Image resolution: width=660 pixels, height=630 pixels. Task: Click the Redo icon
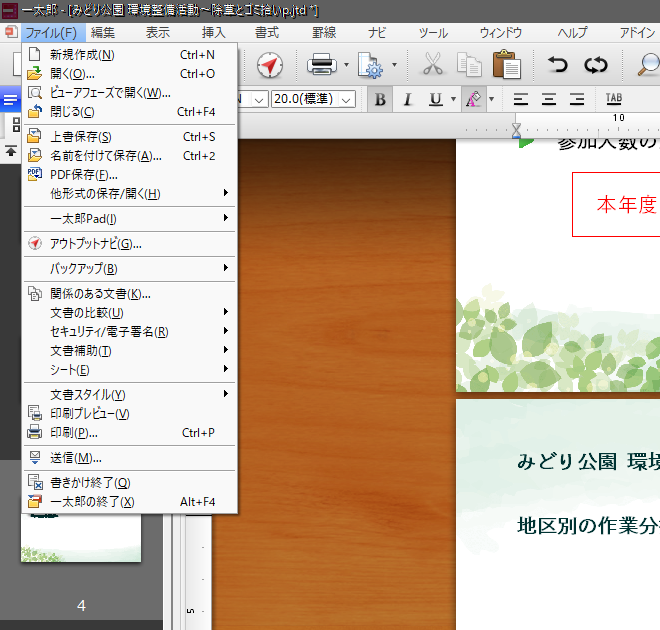tap(596, 65)
